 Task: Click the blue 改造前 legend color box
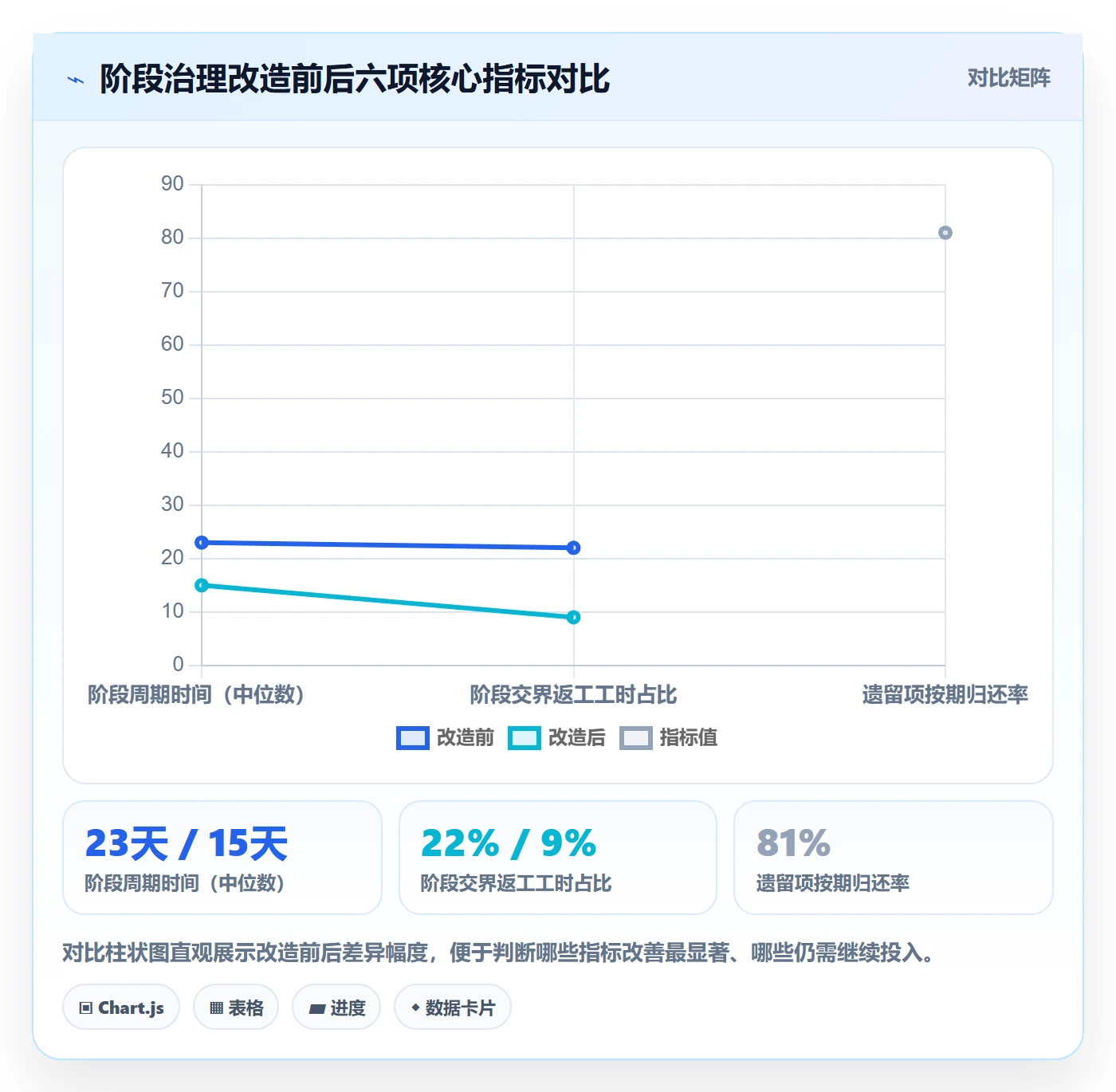point(413,738)
